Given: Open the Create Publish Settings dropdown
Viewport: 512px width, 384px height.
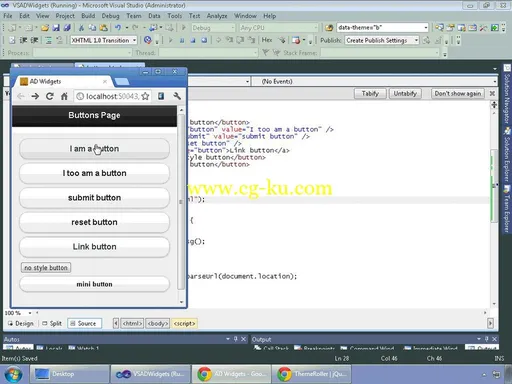Looking at the screenshot, I should 382,40.
